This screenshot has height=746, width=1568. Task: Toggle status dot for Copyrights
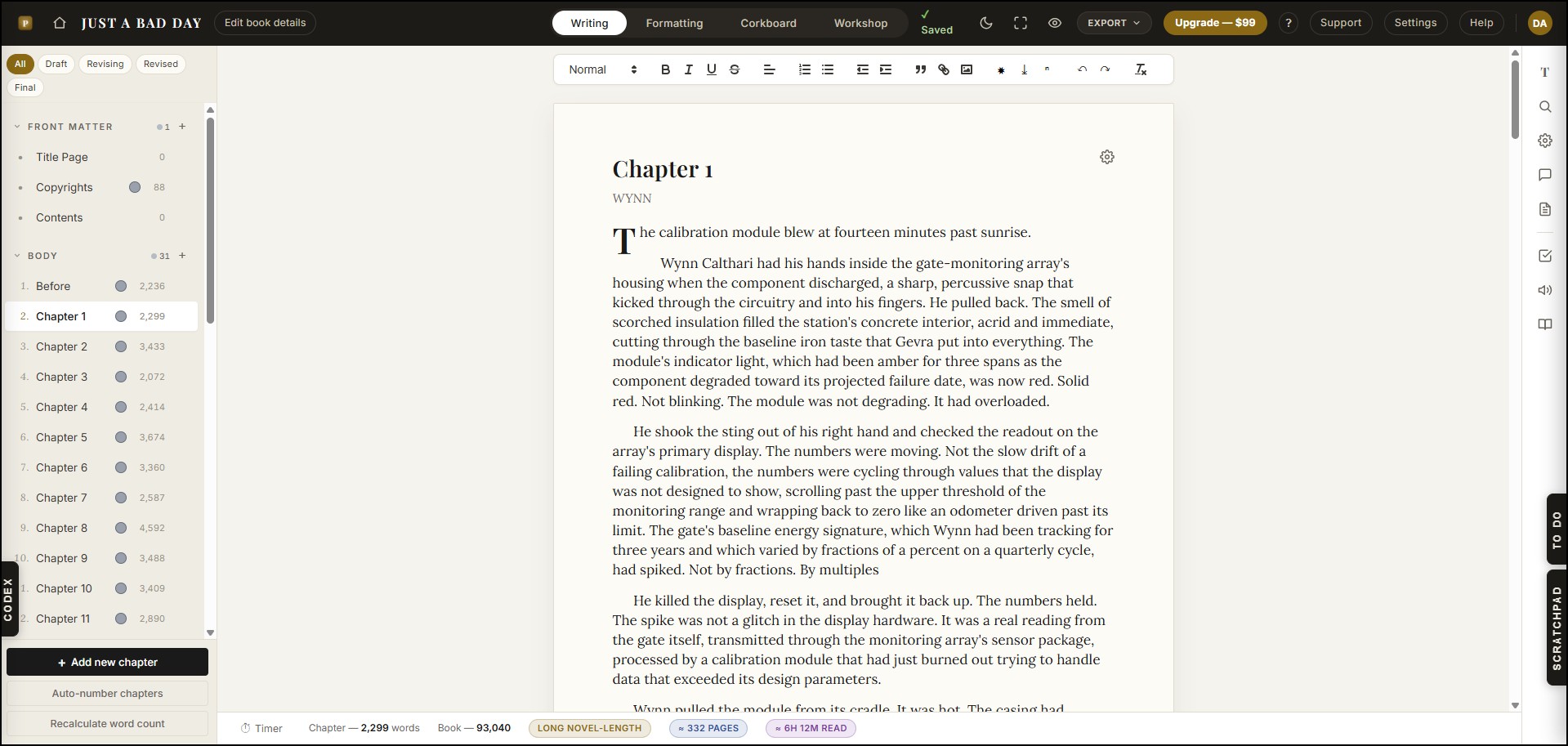point(135,187)
